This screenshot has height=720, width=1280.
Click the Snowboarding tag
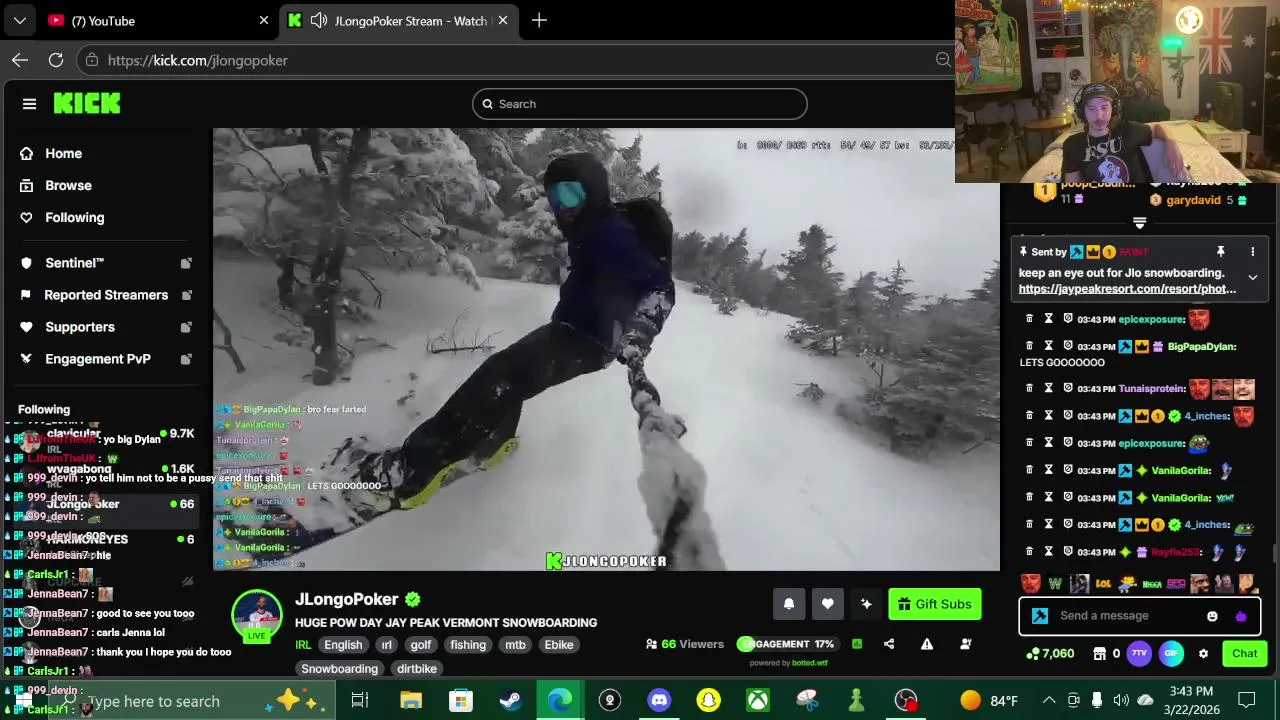coord(339,669)
